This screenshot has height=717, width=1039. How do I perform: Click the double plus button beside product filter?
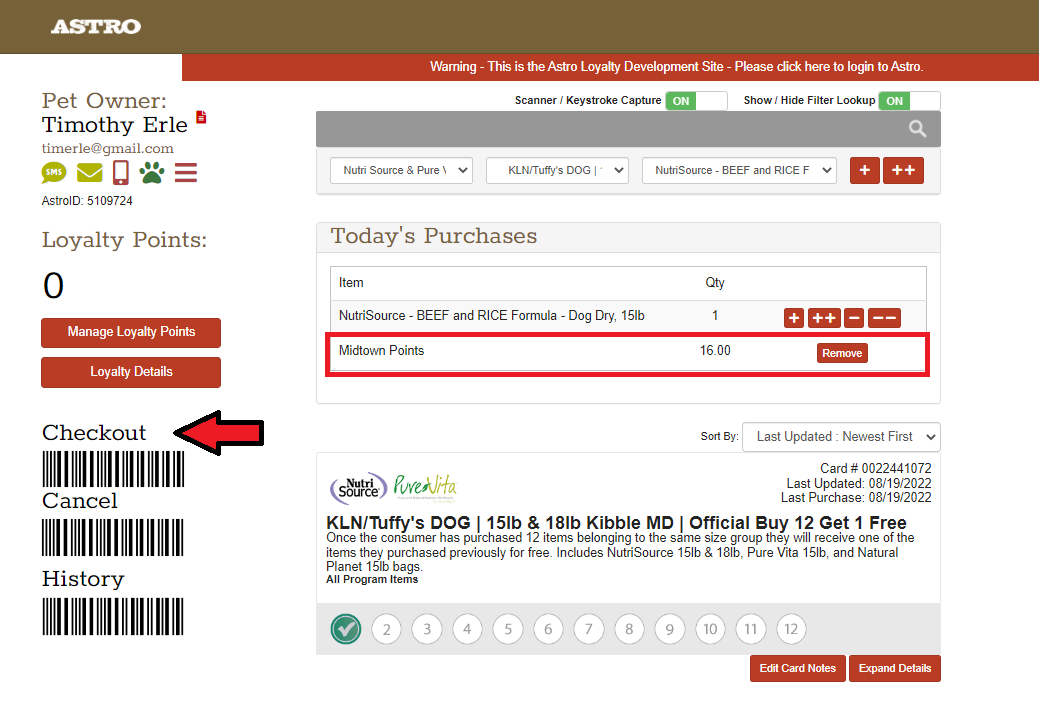[x=903, y=170]
